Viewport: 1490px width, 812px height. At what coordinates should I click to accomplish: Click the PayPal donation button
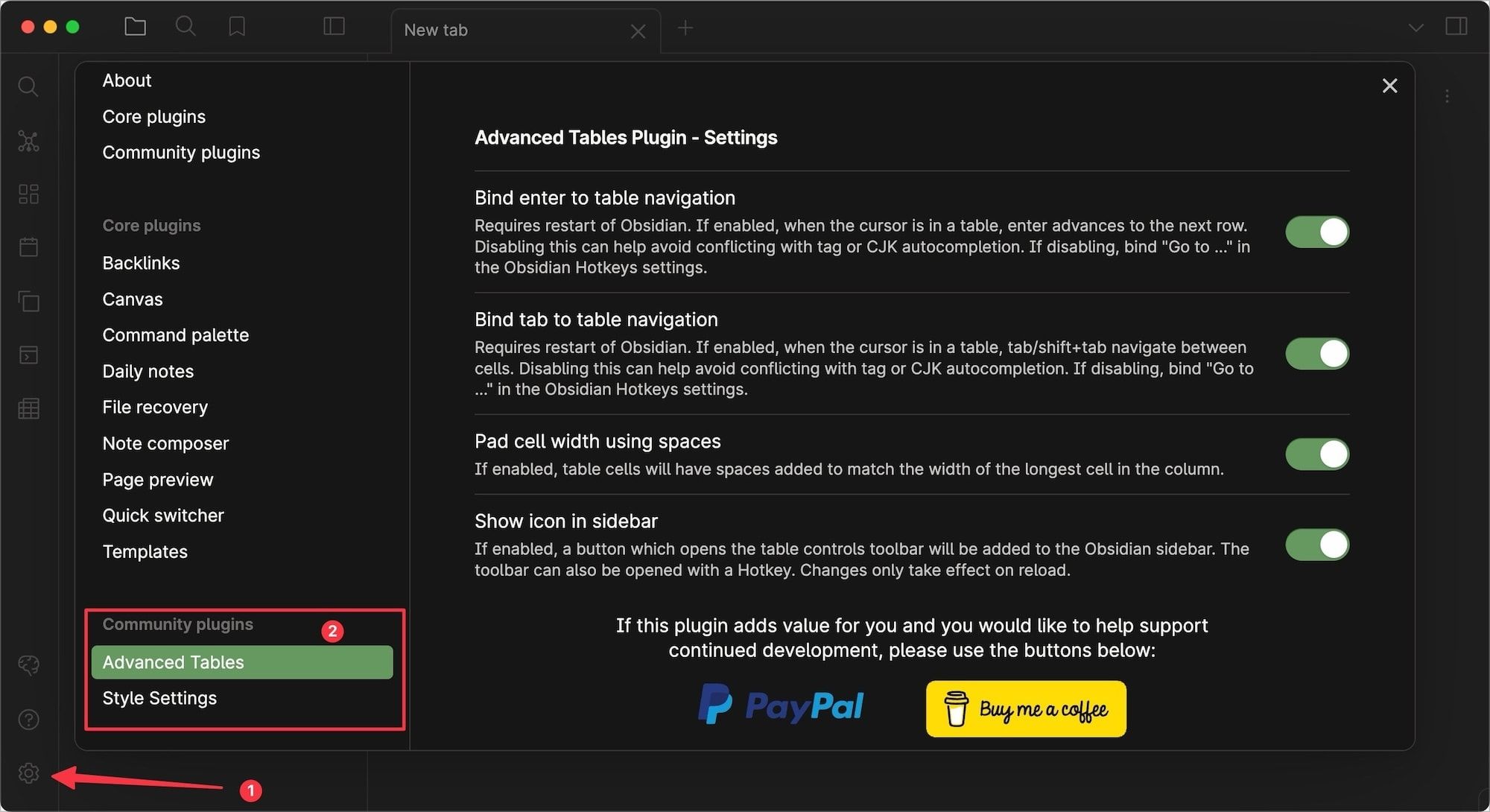pos(781,705)
